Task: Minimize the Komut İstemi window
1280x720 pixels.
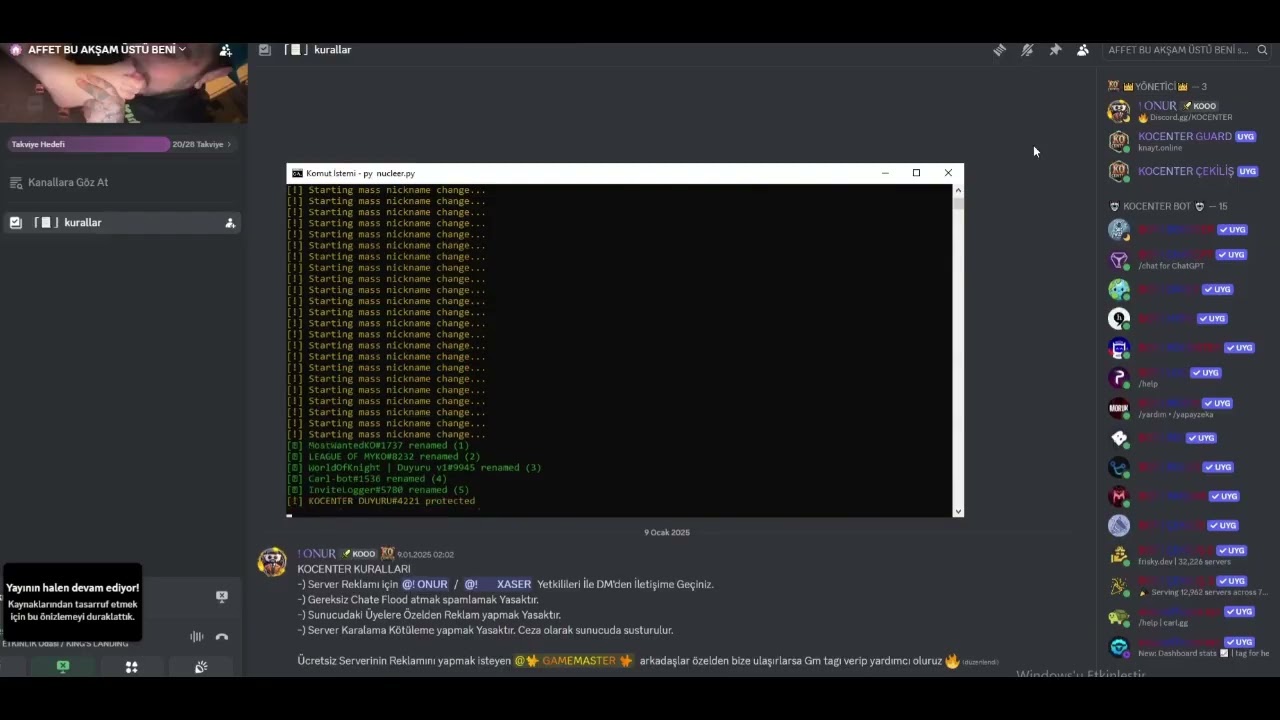Action: (885, 173)
